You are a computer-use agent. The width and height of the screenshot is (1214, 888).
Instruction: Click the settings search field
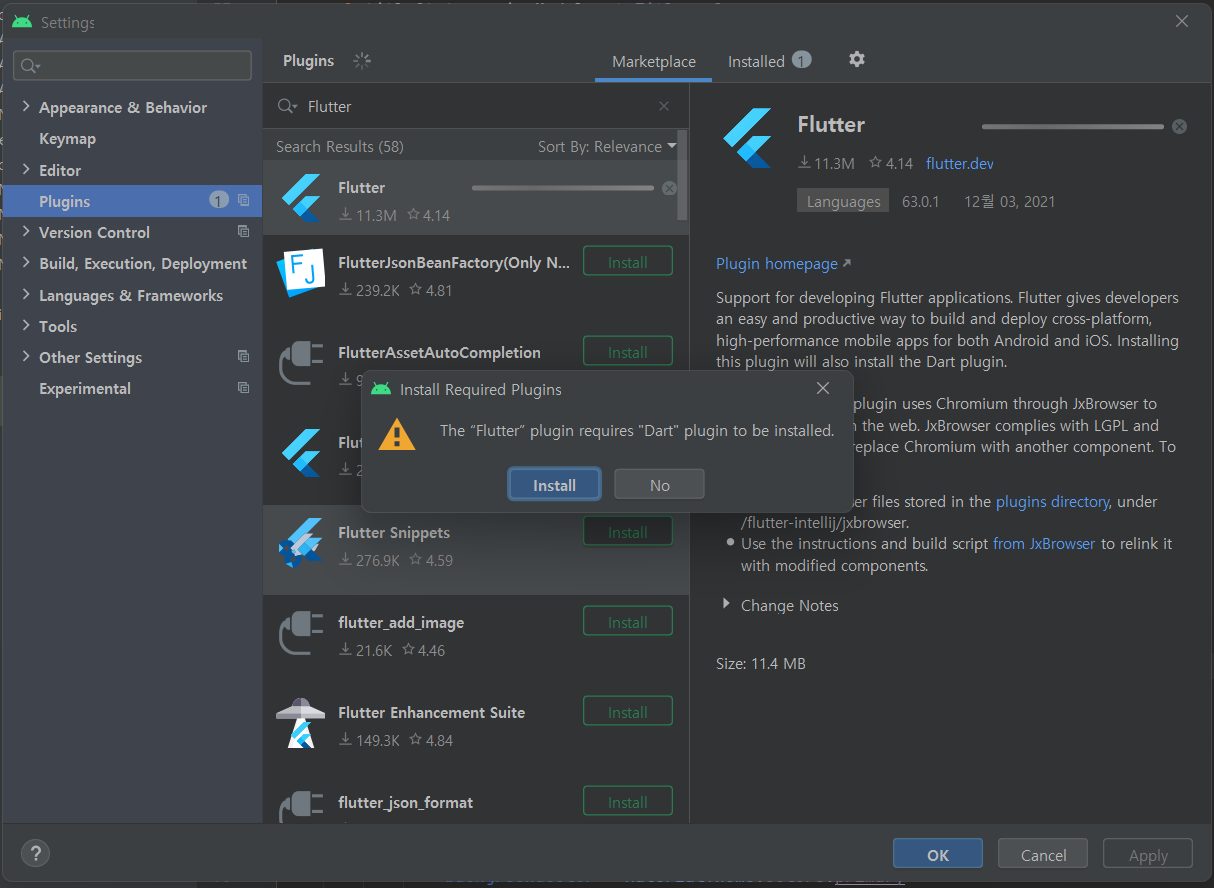[132, 65]
